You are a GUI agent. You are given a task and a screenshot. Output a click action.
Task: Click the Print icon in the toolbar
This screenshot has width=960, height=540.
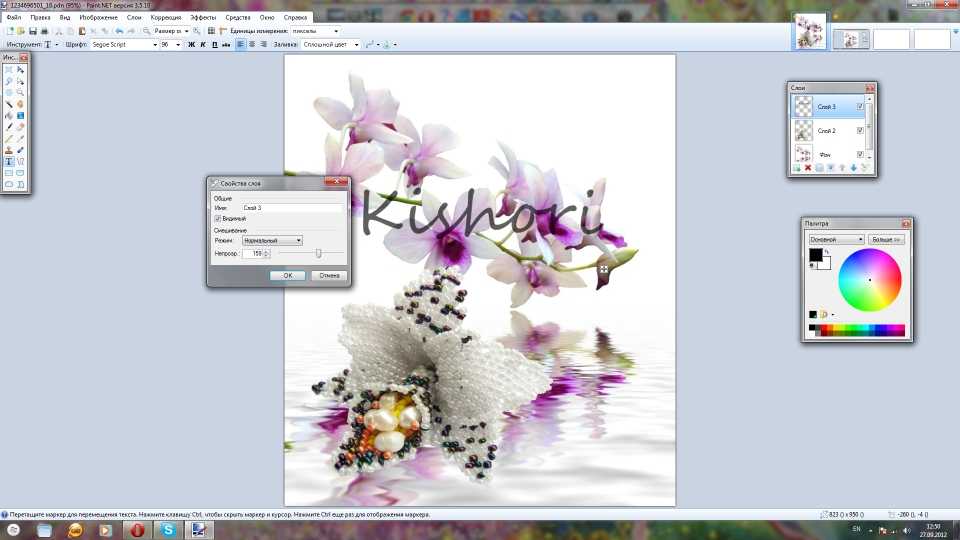pos(43,31)
